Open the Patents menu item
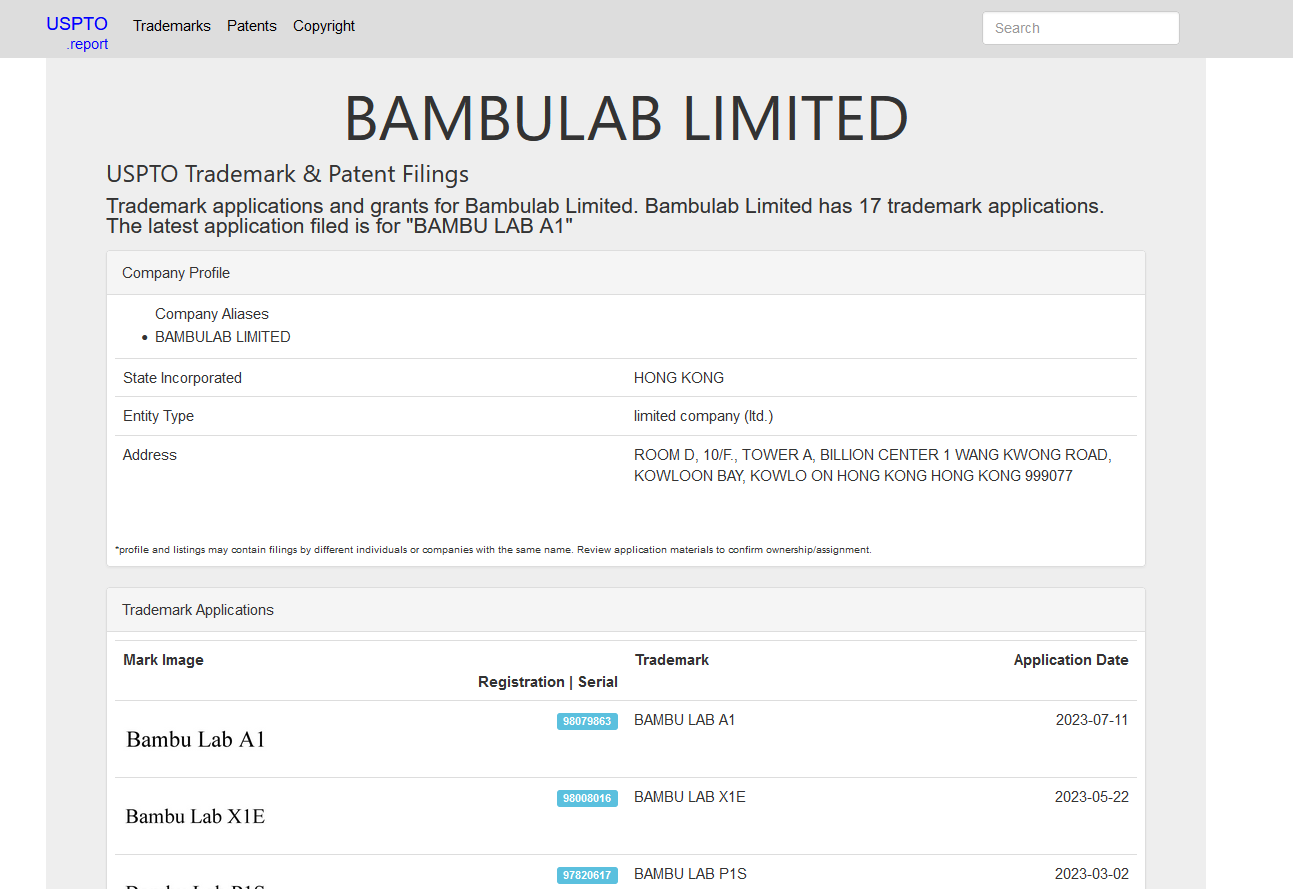 (252, 26)
